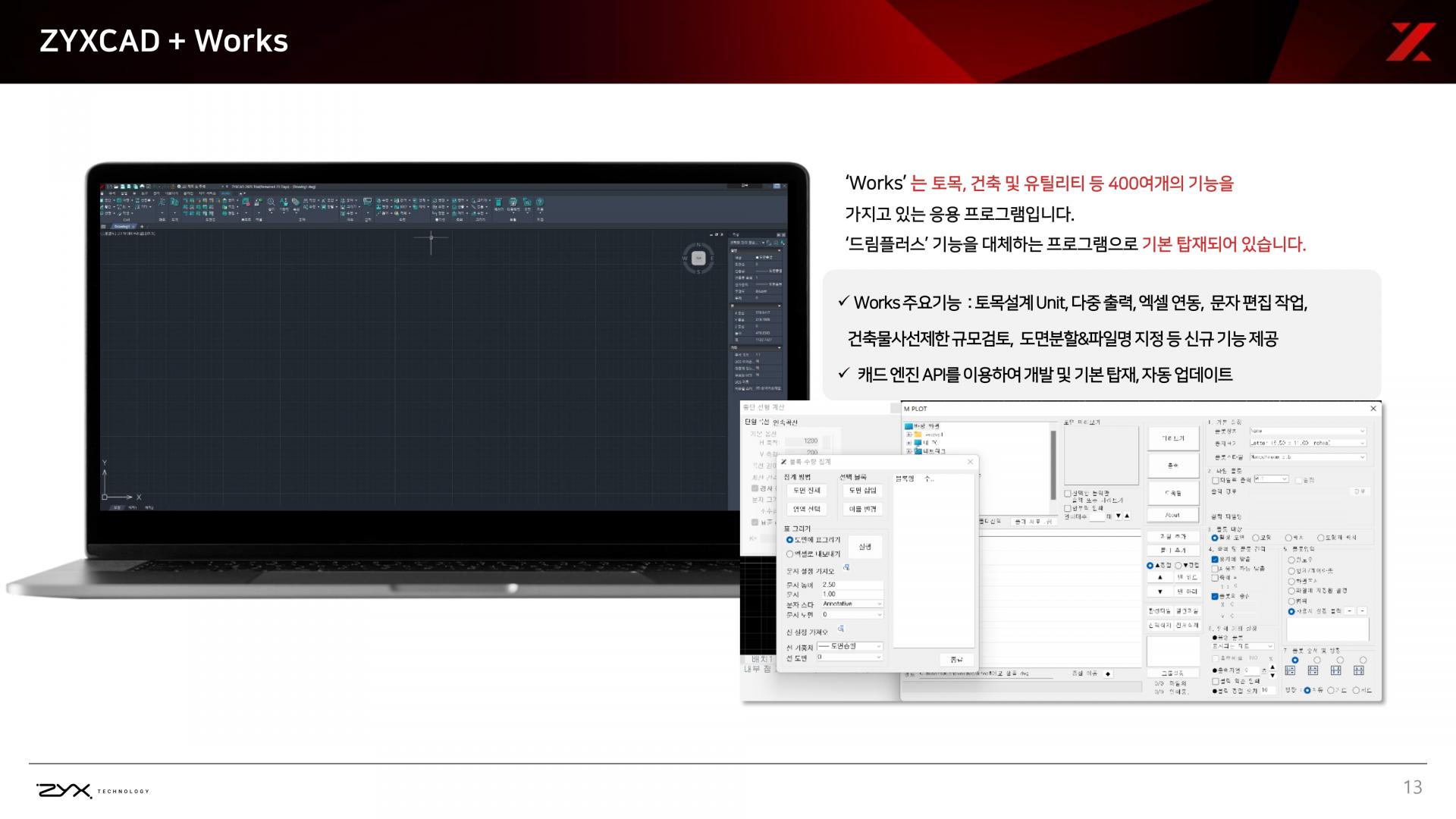This screenshot has width=1456, height=819.
Task: Click the 맨 위로 button in M PLOT
Action: tap(1188, 577)
